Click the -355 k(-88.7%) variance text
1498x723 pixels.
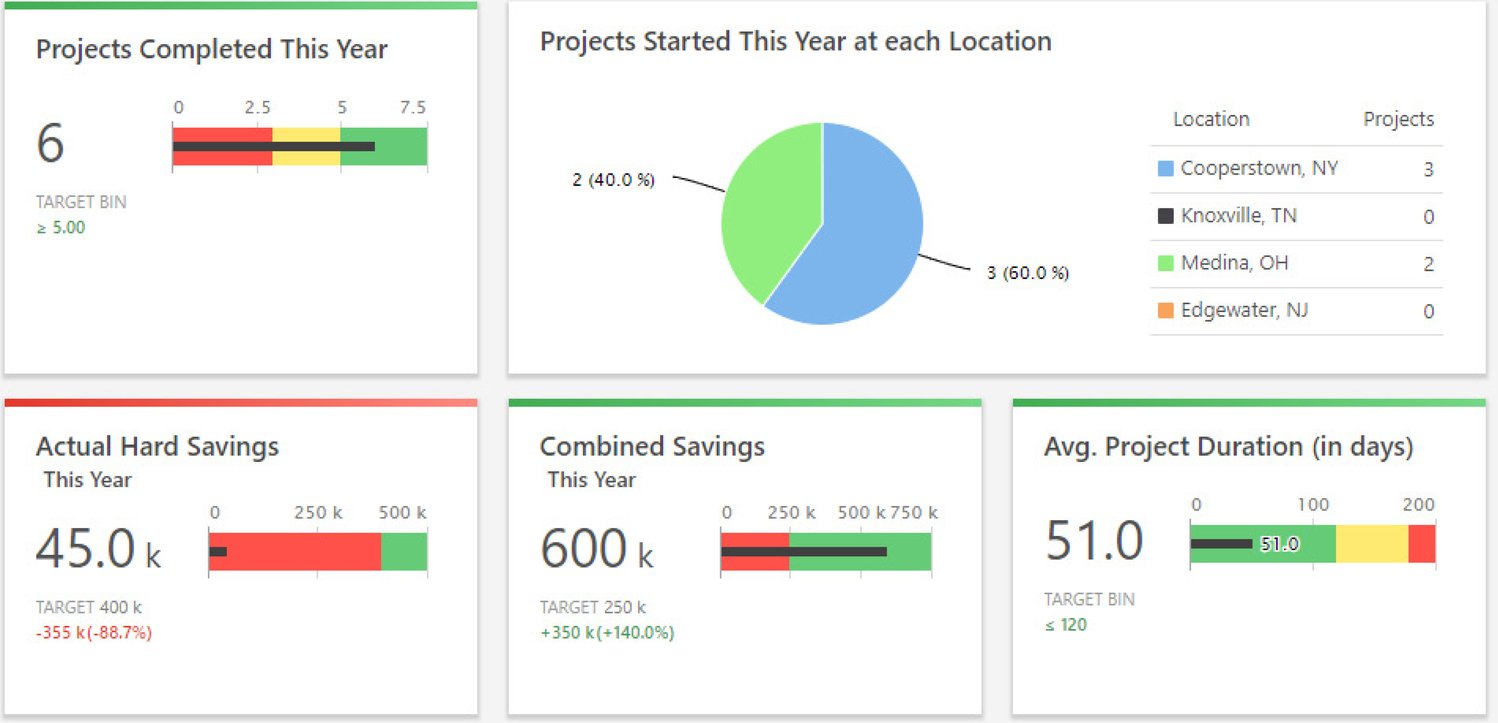pyautogui.click(x=94, y=633)
